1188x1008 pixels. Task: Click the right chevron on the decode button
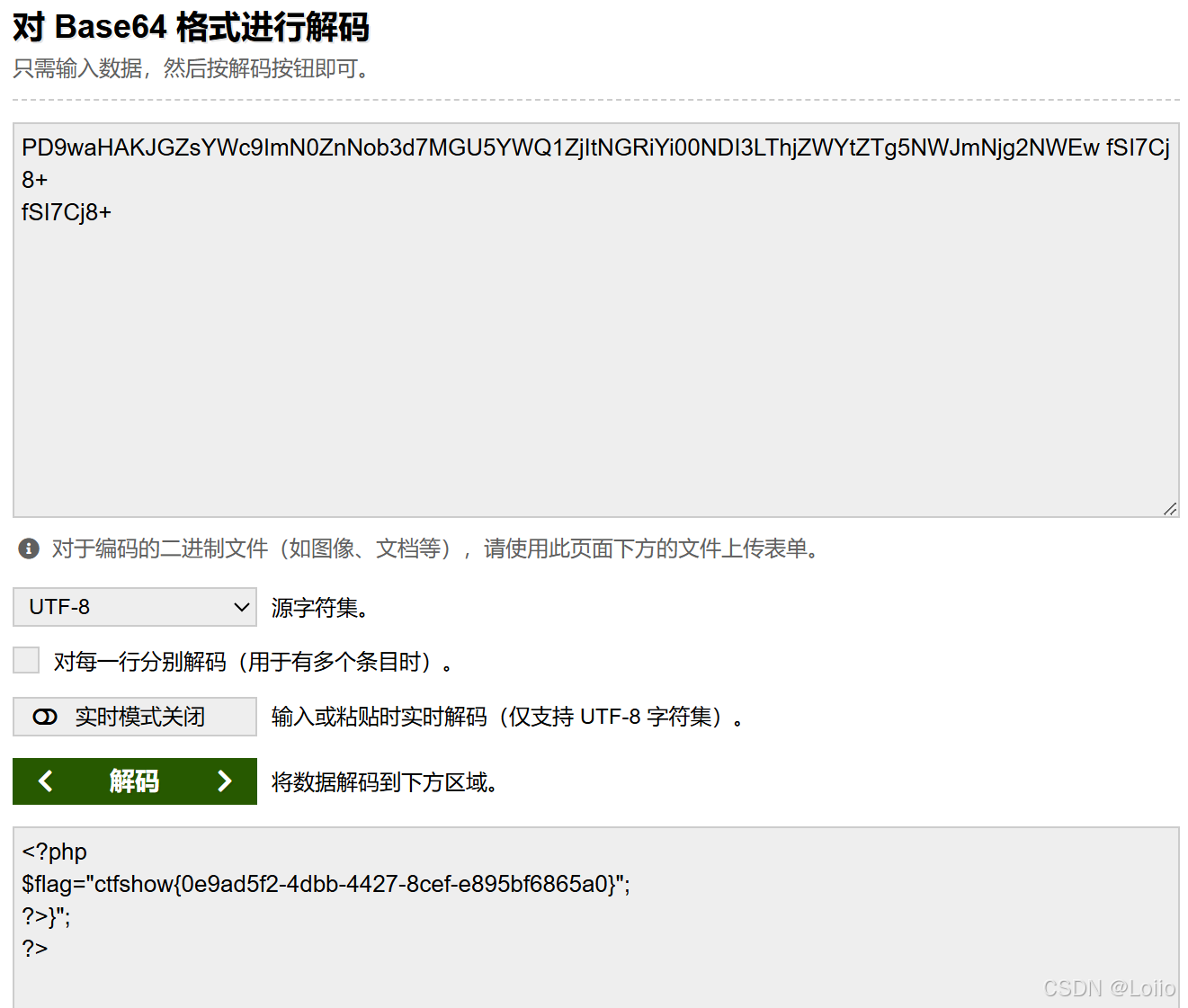click(224, 781)
